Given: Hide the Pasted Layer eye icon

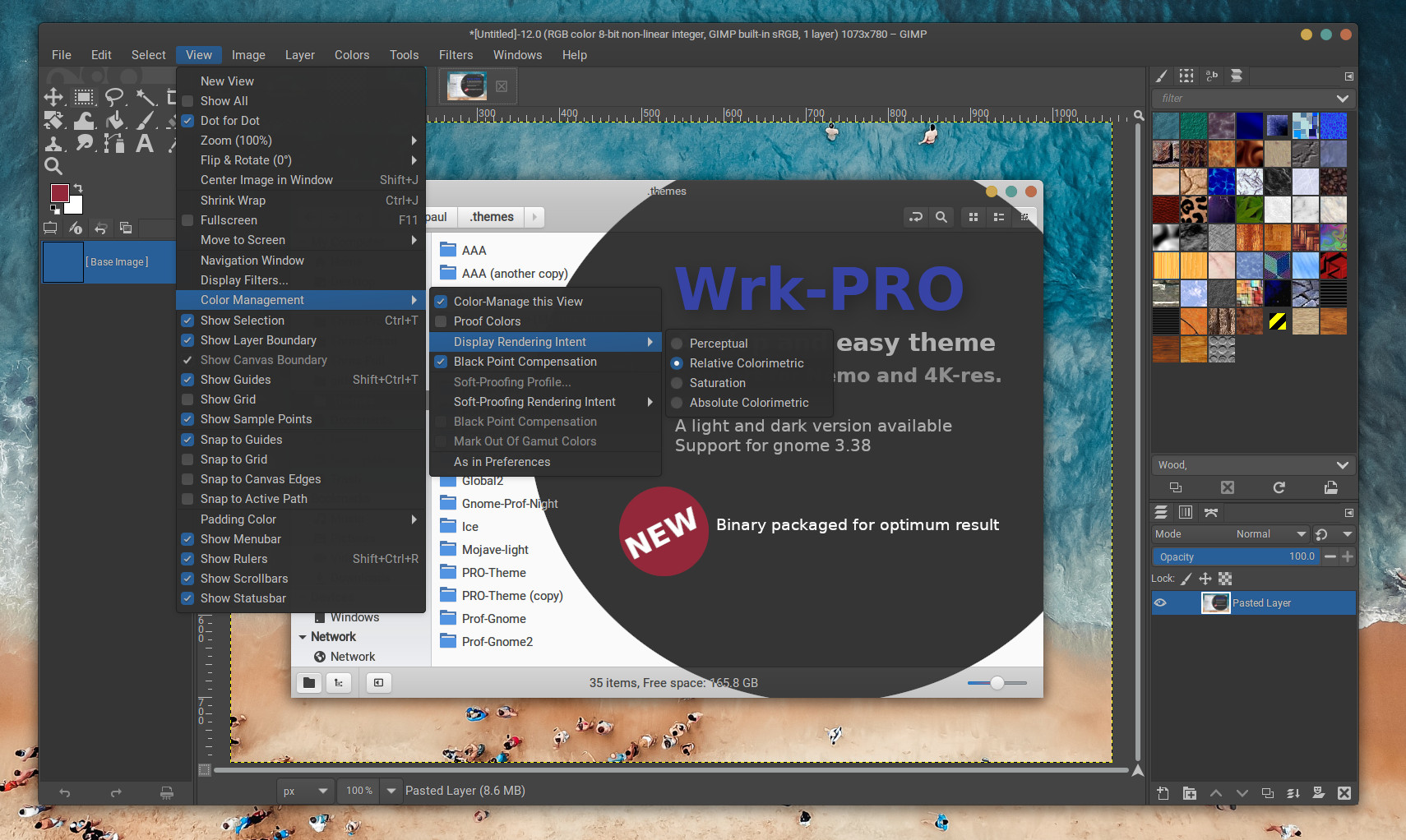Looking at the screenshot, I should pos(1160,602).
